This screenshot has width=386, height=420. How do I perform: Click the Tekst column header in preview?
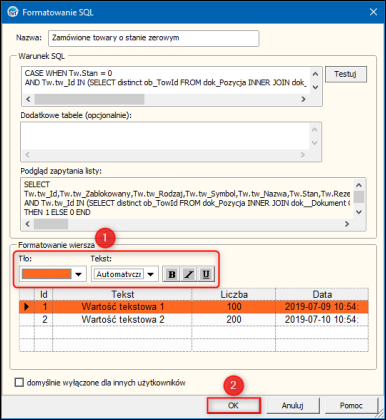pos(122,294)
